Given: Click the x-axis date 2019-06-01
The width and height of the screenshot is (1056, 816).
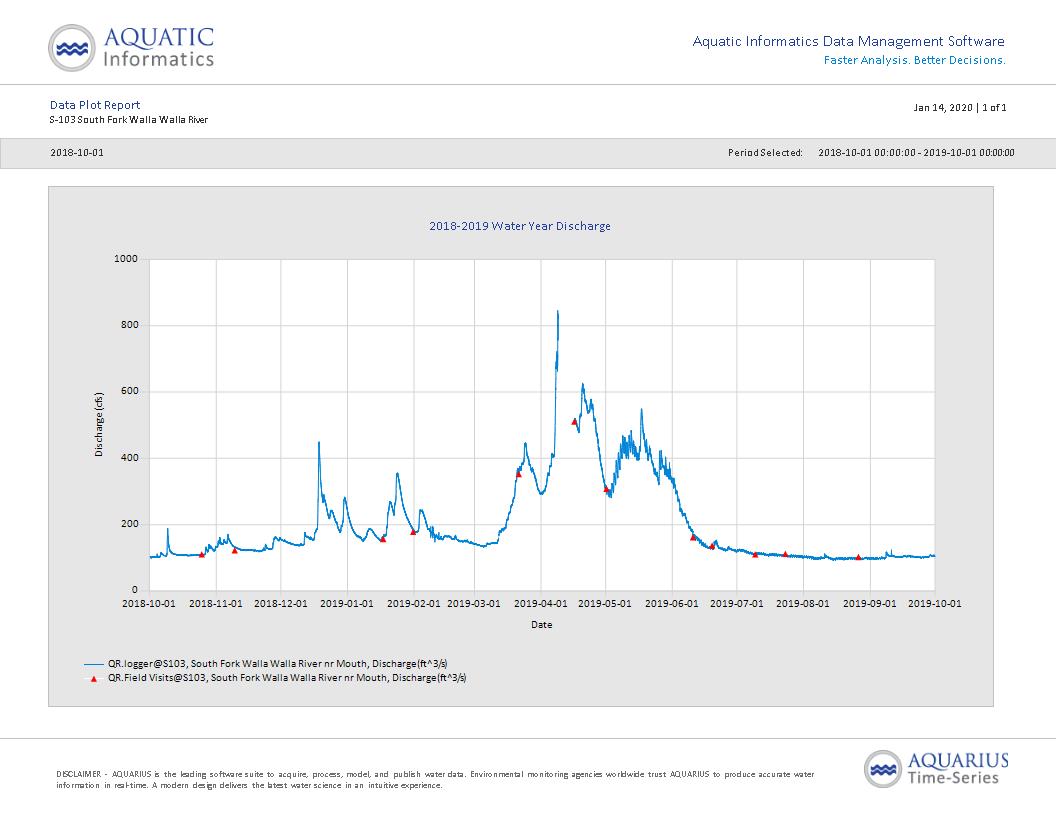Looking at the screenshot, I should pyautogui.click(x=671, y=604).
